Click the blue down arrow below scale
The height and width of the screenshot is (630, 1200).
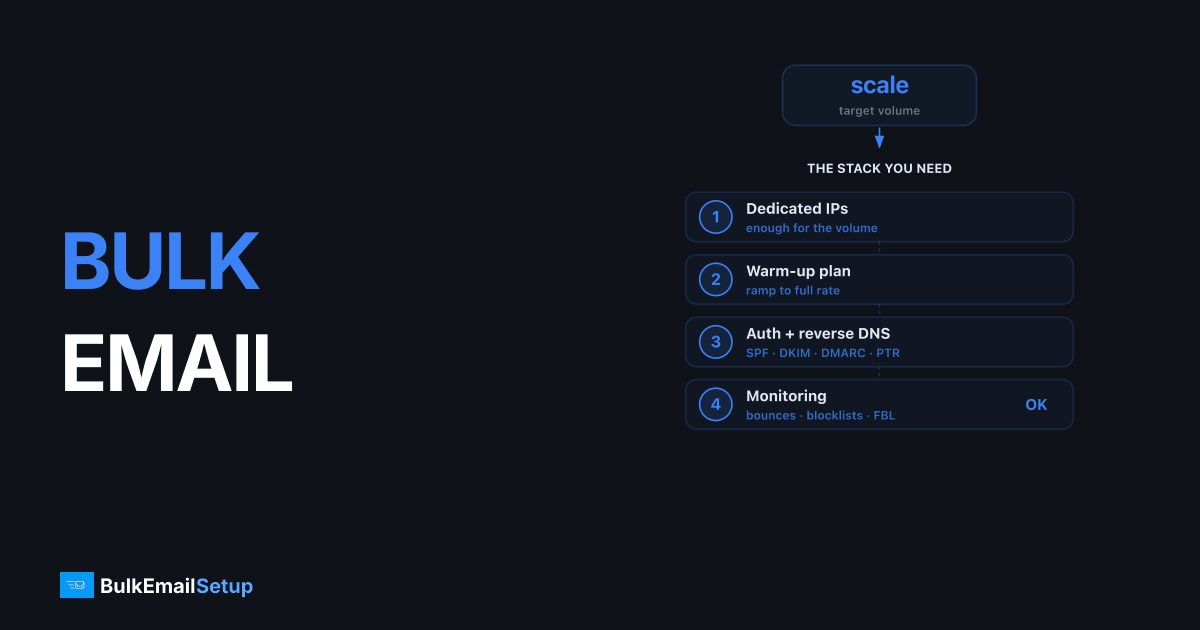pyautogui.click(x=879, y=138)
